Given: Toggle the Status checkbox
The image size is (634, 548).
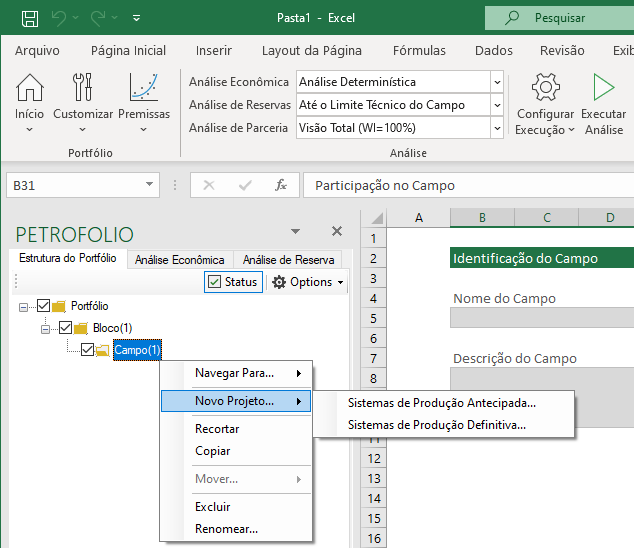Looking at the screenshot, I should tap(214, 282).
